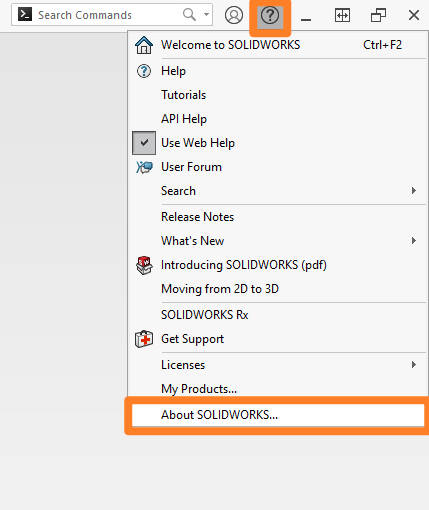Click the home icon beside Welcome to SOLIDWORKS

coord(144,45)
